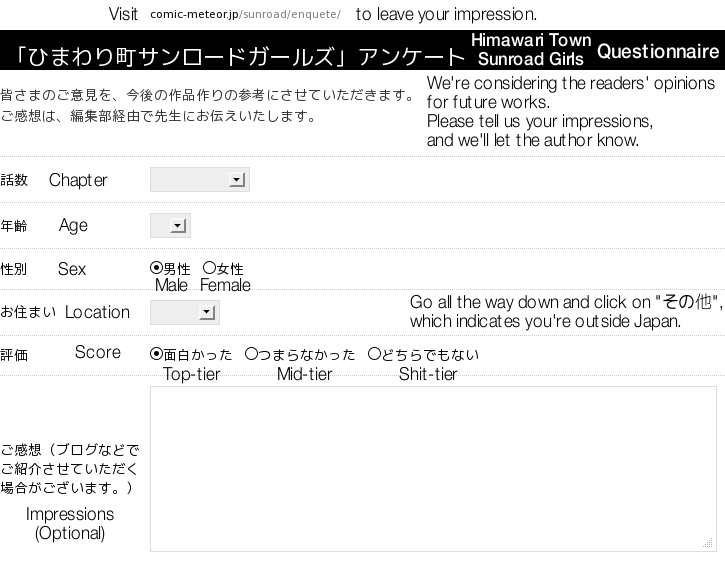725x575 pixels.
Task: Click the Himawari Town Sunroad Girls text
Action: 531,50
